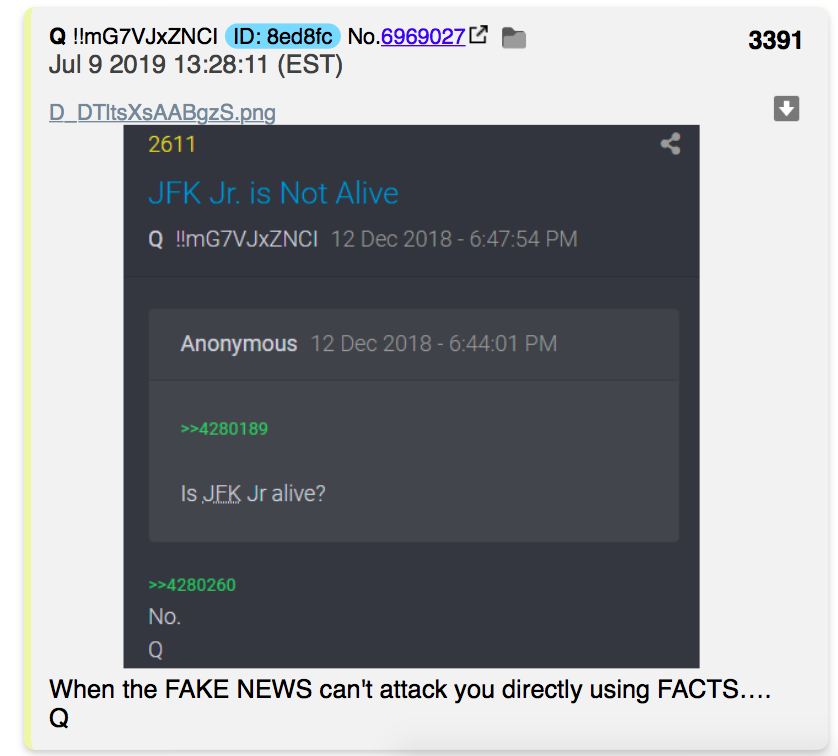The height and width of the screenshot is (756, 838).
Task: Click the underlined JFK abbreviation in the question
Action: pyautogui.click(x=222, y=494)
